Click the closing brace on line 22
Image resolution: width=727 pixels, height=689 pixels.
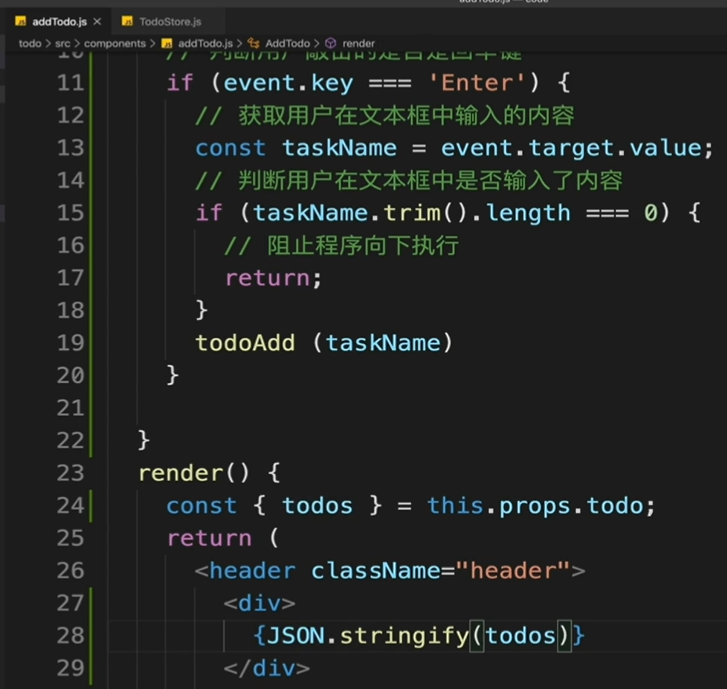[144, 440]
